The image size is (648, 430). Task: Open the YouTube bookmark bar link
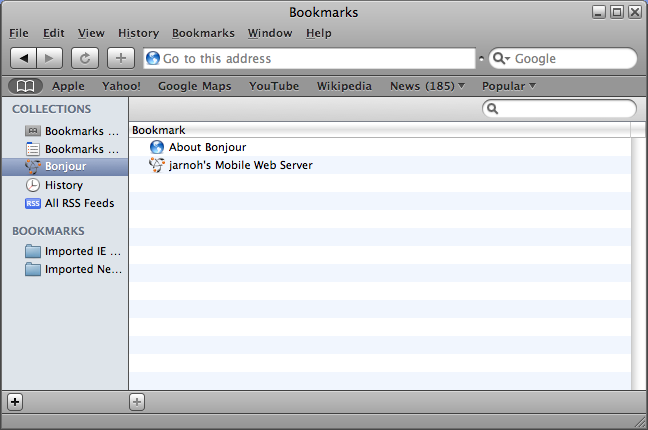click(x=274, y=86)
